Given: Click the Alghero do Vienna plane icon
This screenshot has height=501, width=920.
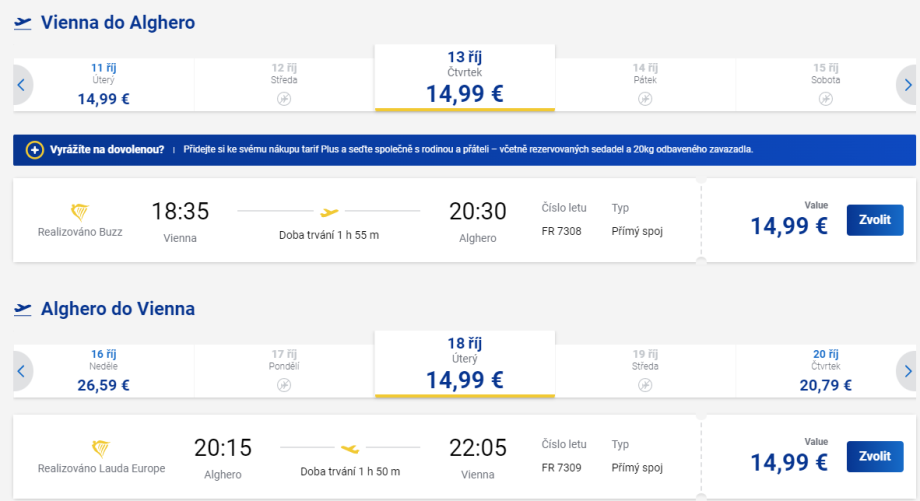Looking at the screenshot, I should (x=23, y=309).
